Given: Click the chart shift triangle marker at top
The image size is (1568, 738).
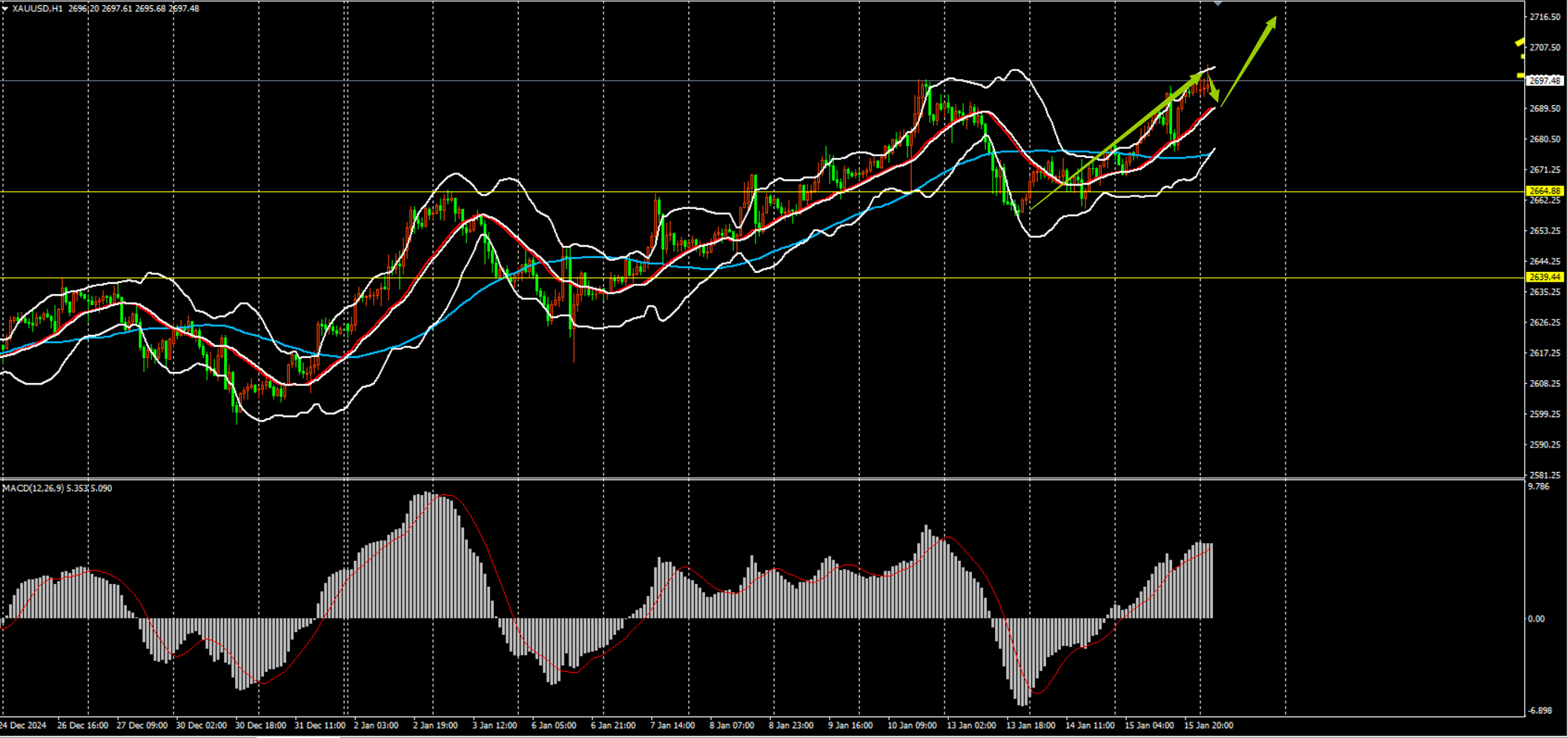Looking at the screenshot, I should tap(1217, 4).
